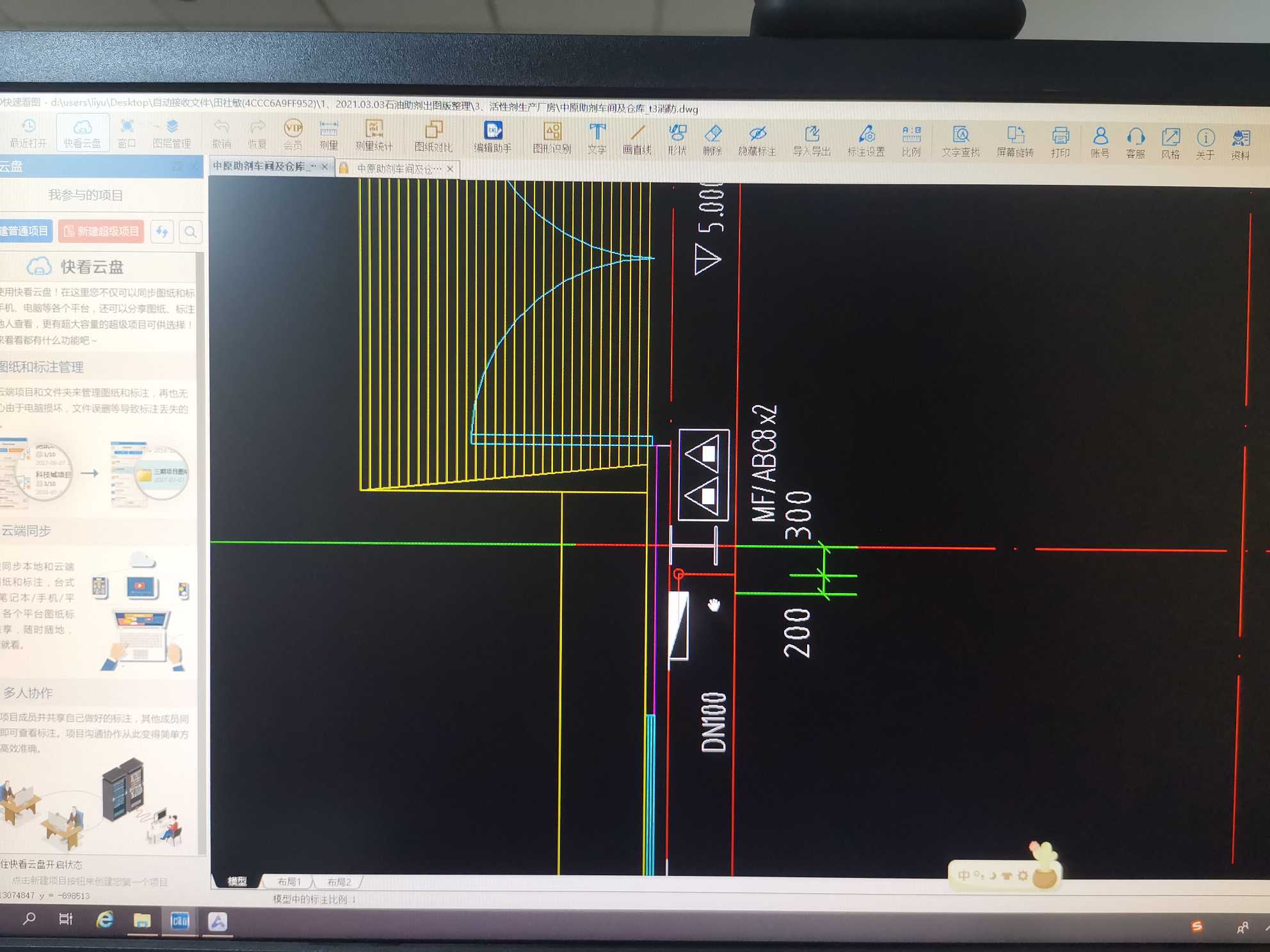
Task: Switch to 模型 model tab
Action: point(236,881)
